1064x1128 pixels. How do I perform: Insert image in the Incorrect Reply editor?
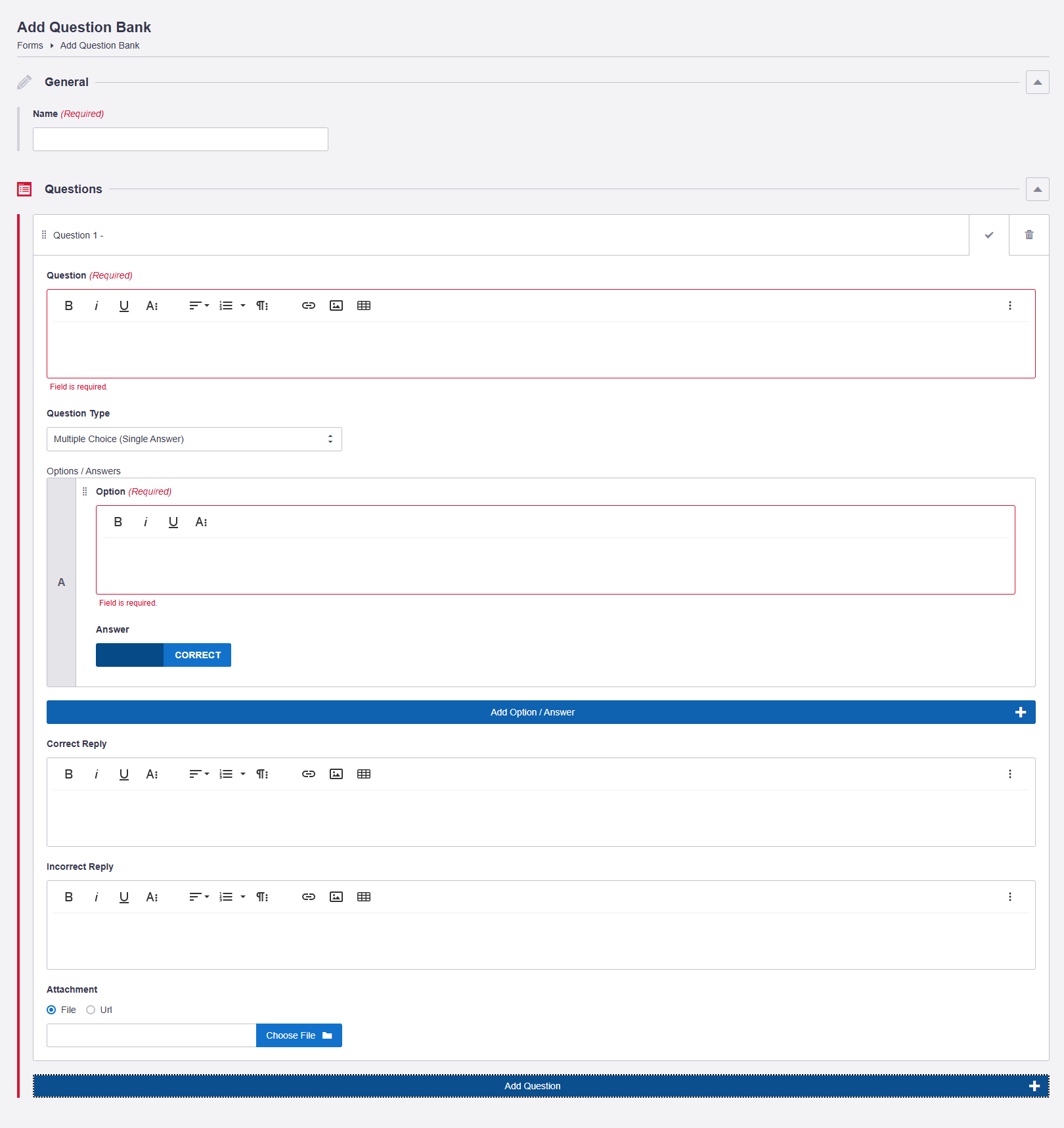[x=336, y=897]
